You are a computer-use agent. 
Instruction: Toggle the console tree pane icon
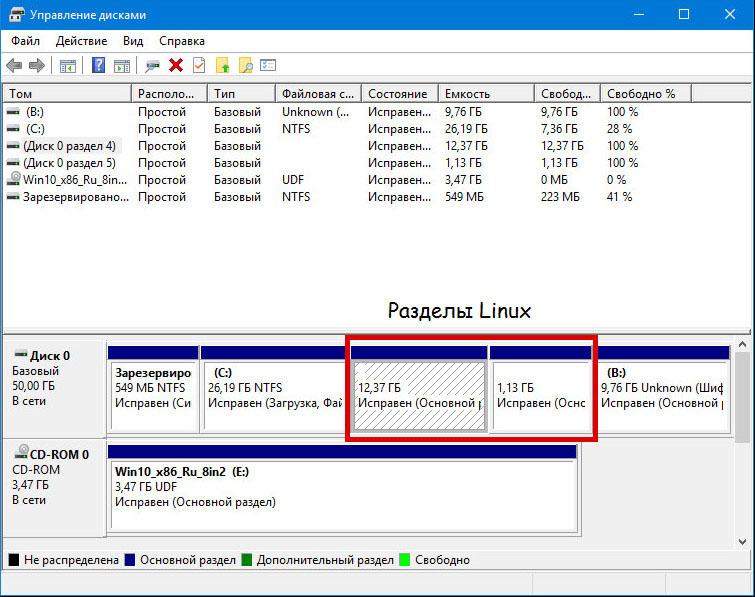click(x=68, y=65)
